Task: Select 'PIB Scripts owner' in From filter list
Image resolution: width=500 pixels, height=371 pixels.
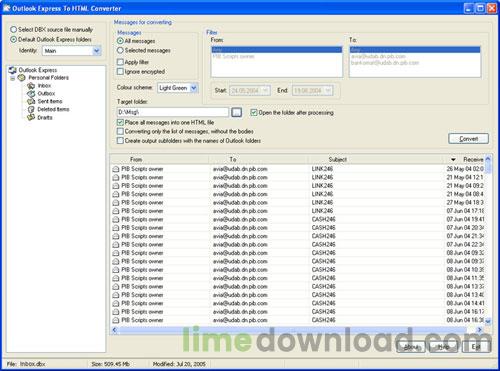Action: pos(277,56)
